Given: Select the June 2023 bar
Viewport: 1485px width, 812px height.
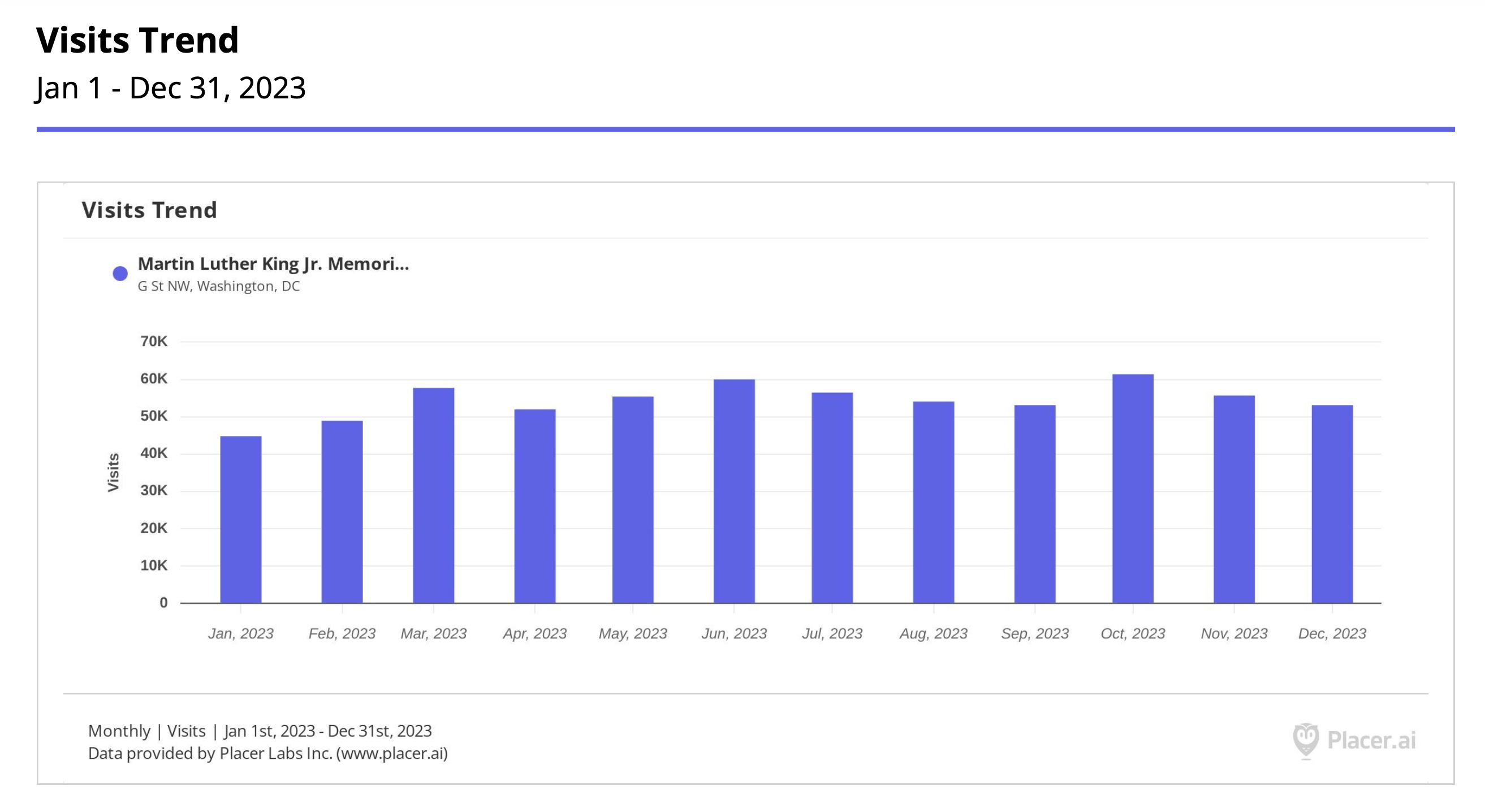Looking at the screenshot, I should pos(734,491).
